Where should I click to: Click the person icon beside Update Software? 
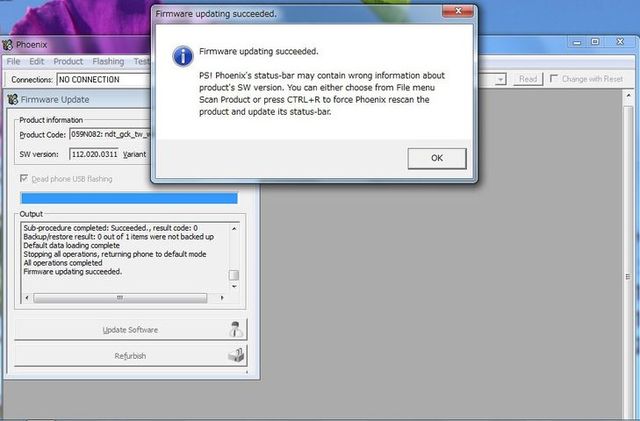[x=236, y=330]
